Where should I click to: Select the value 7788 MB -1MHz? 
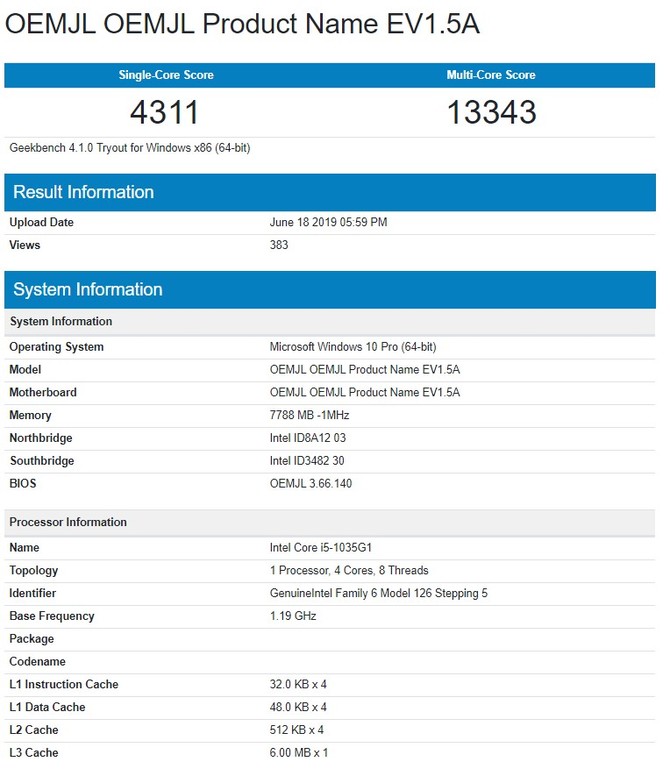(309, 415)
